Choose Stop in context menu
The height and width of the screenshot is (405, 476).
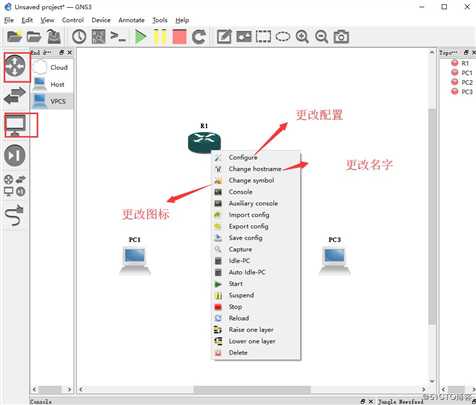[x=256, y=307]
